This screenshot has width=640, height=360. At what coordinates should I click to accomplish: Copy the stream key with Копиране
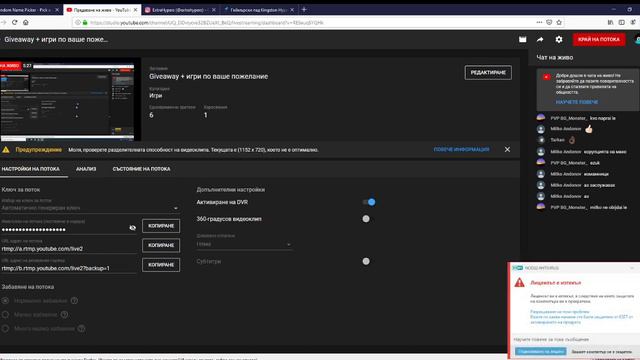[x=161, y=226]
